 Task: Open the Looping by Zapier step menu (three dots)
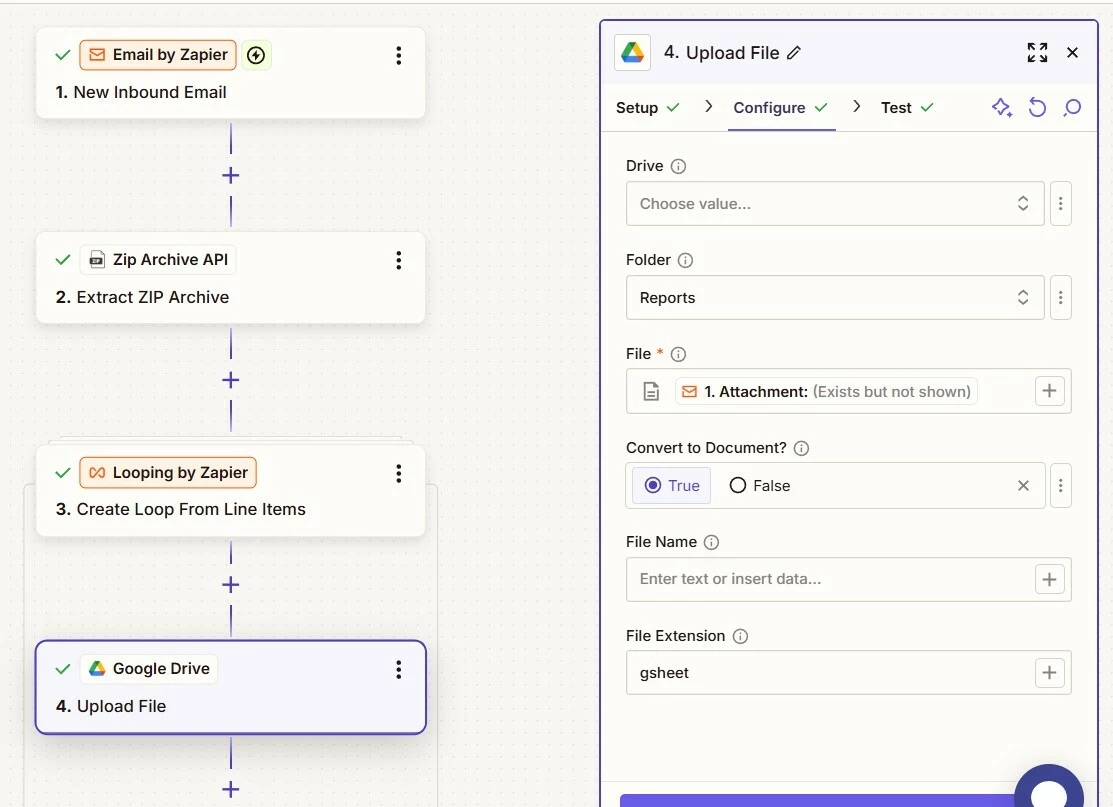[398, 473]
